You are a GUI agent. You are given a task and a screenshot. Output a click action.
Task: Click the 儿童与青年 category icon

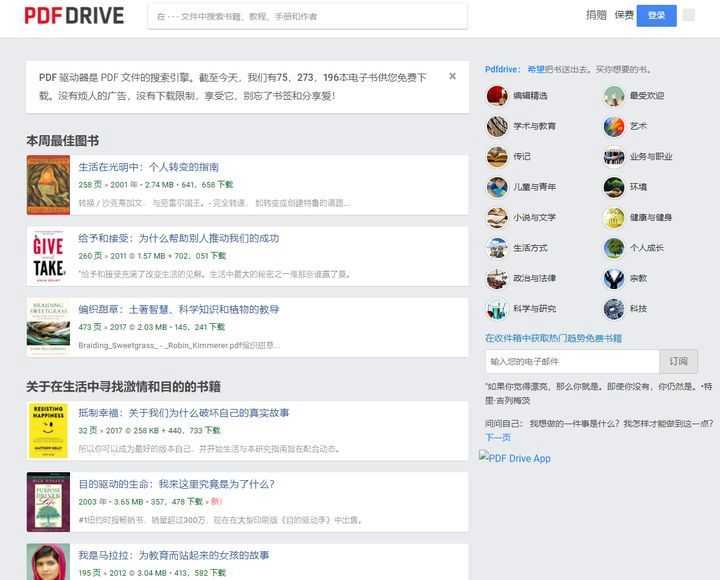point(497,187)
